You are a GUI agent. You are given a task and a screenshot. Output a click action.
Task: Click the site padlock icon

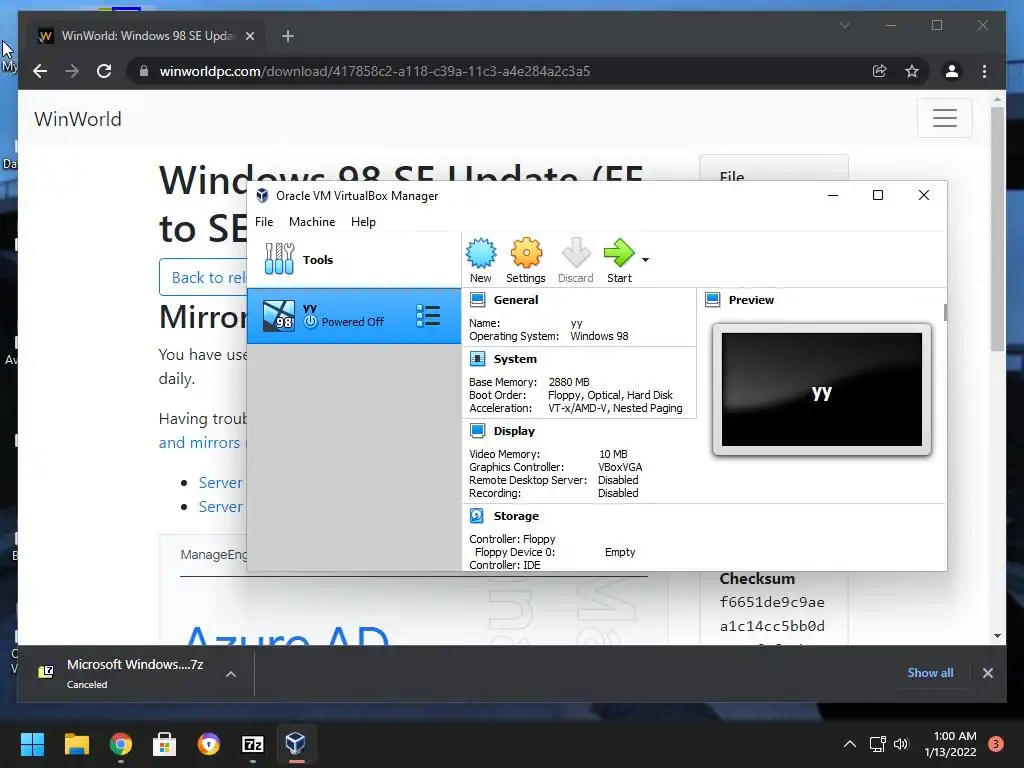[x=144, y=71]
